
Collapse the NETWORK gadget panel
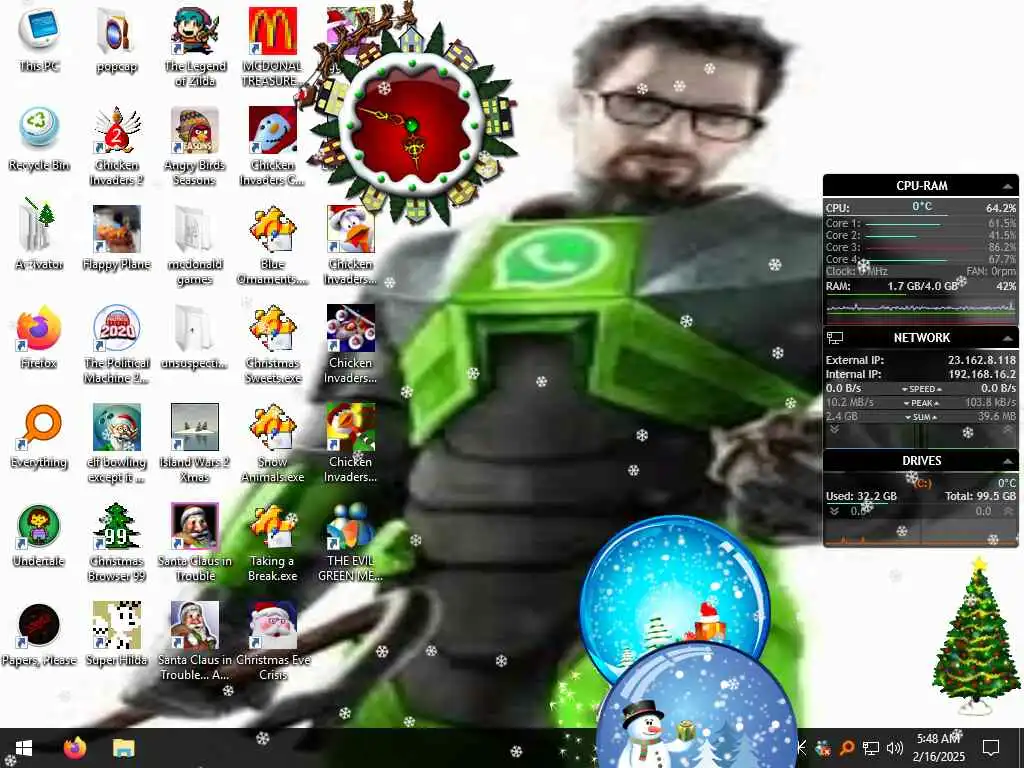click(x=1008, y=338)
